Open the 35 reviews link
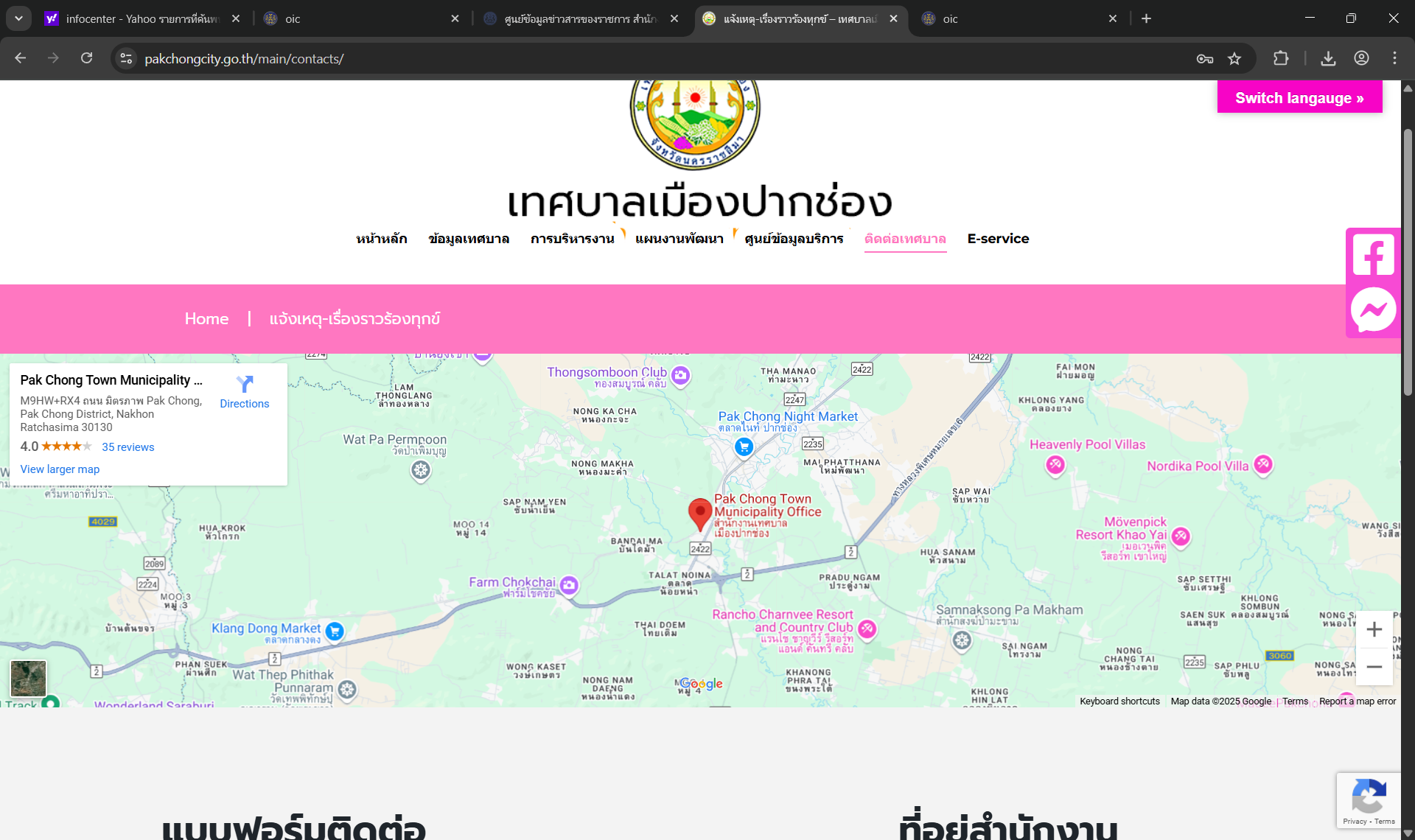 point(128,447)
